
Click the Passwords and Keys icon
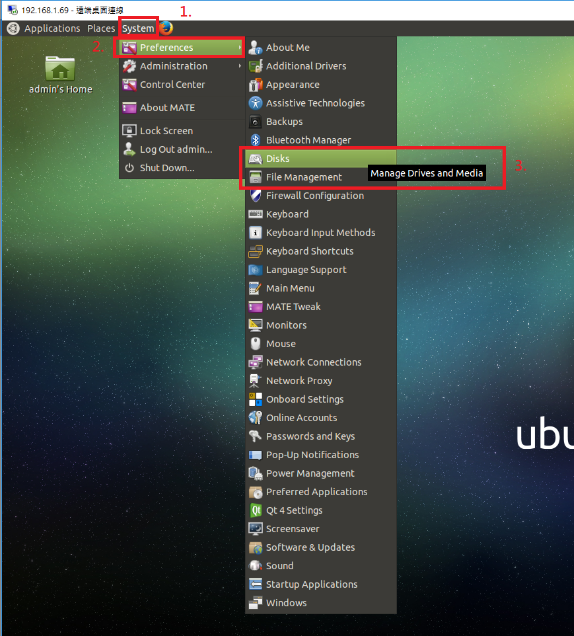point(255,436)
